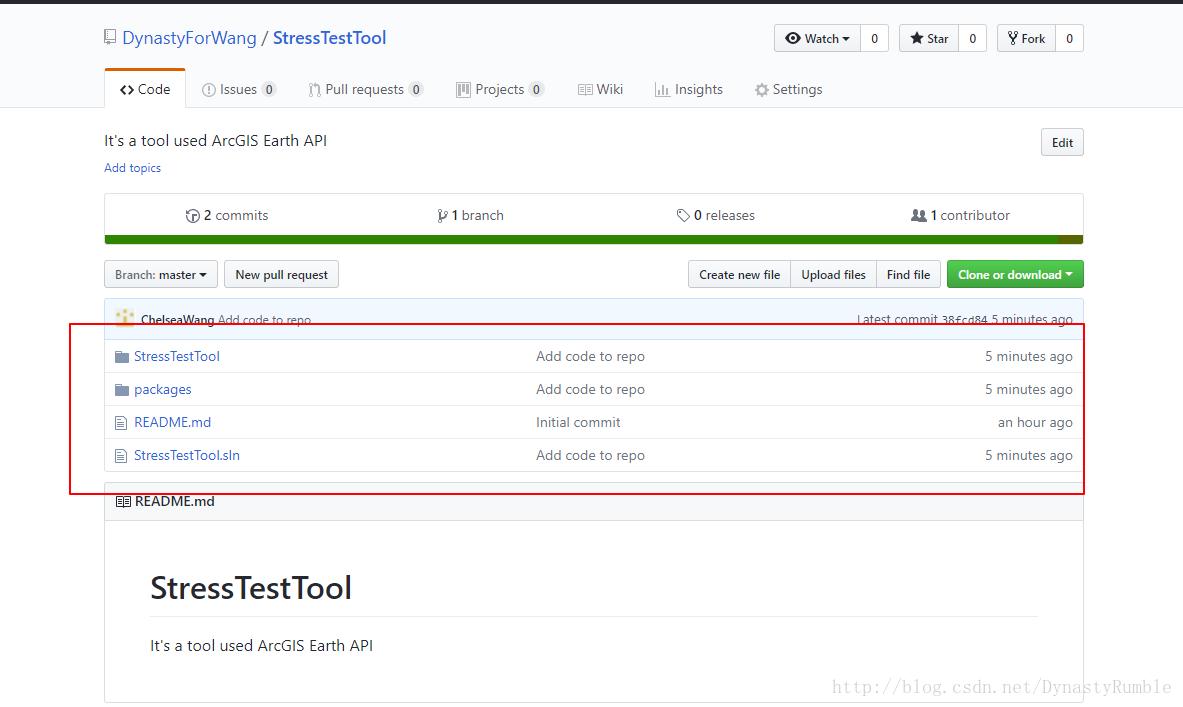Click the README.md file icon in list
The height and width of the screenshot is (707, 1183).
(x=121, y=423)
